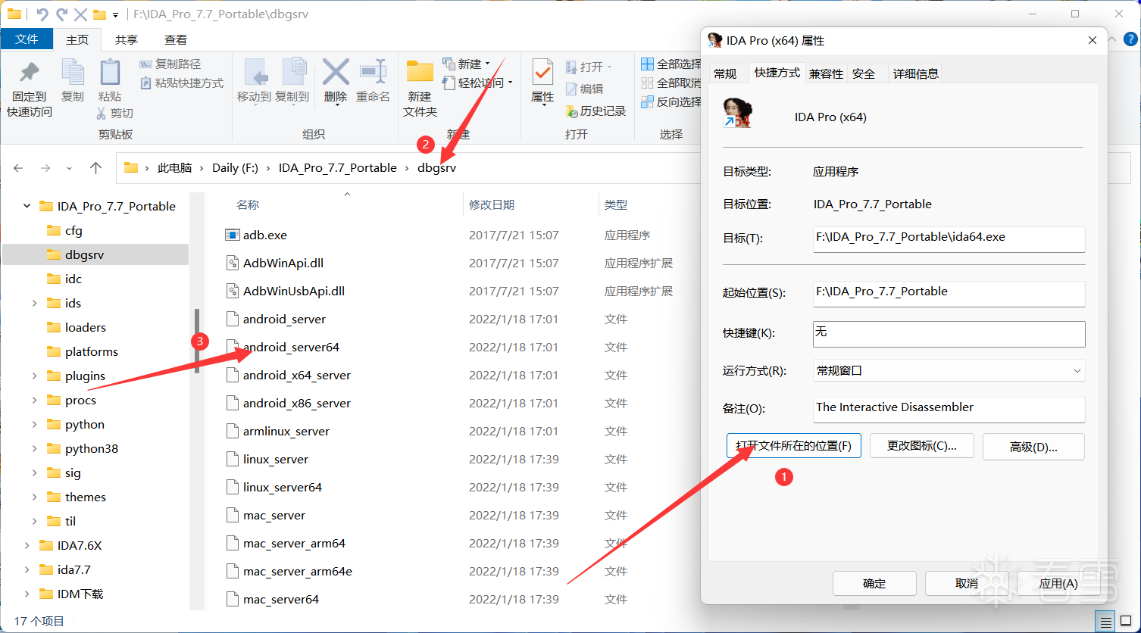Screen dimensions: 1141x633
Task: Click the Change Icon button
Action: pyautogui.click(x=921, y=446)
